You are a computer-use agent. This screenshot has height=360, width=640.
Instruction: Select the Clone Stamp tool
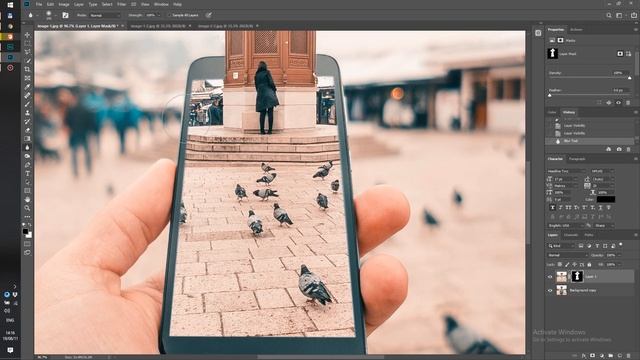pyautogui.click(x=27, y=113)
